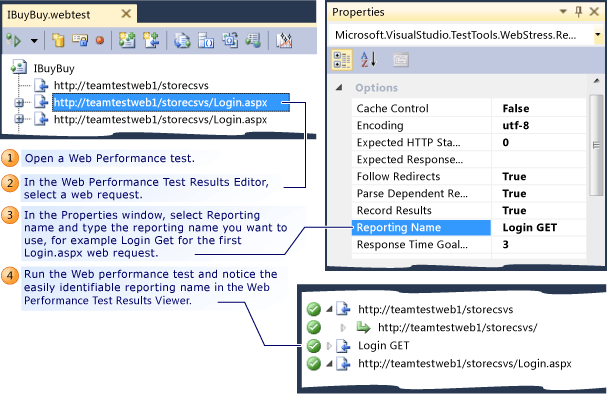Click the green pass icon beside Login GET
The image size is (607, 394).
[314, 346]
